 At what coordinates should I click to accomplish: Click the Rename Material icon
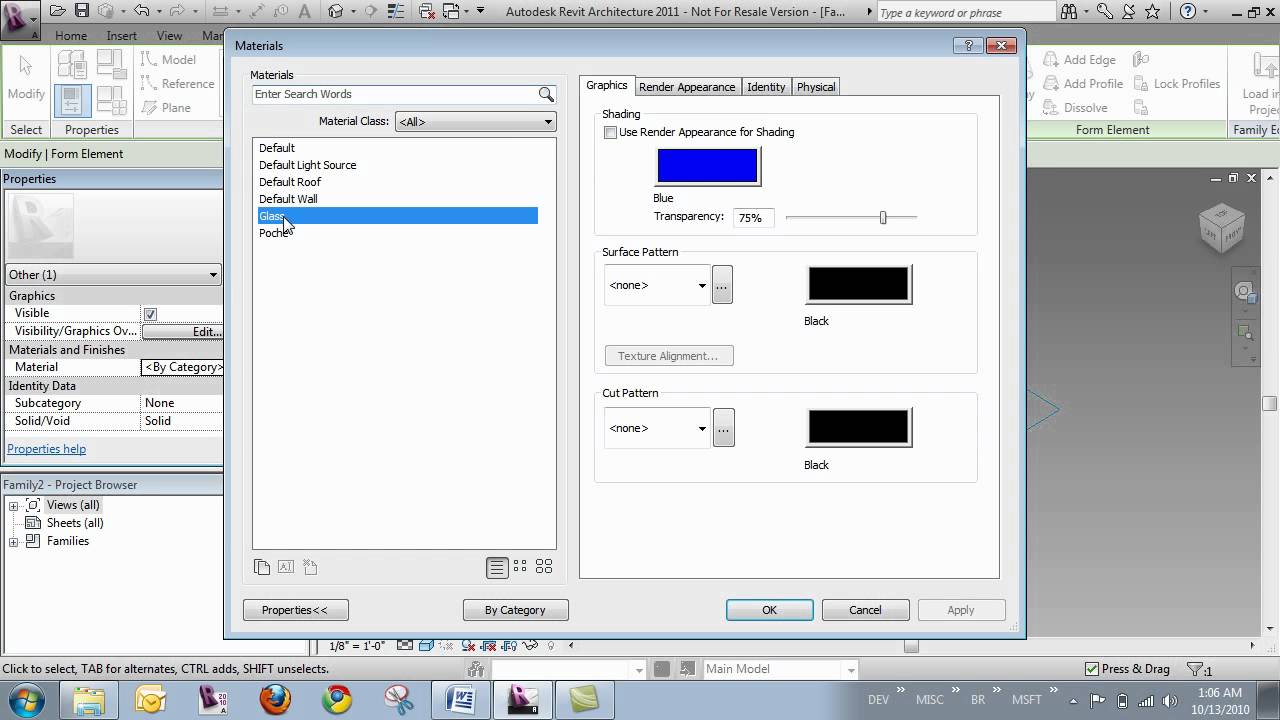(x=285, y=567)
